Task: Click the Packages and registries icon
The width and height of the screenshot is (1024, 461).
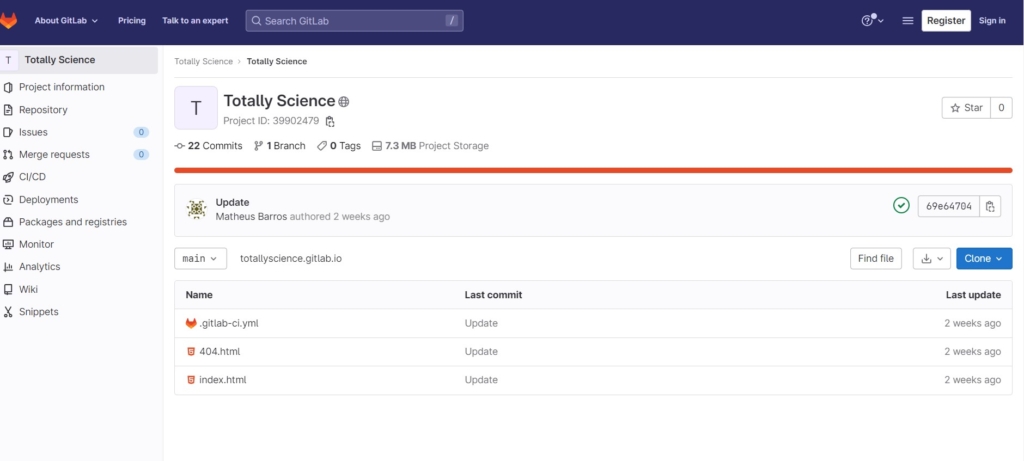Action: tap(8, 222)
